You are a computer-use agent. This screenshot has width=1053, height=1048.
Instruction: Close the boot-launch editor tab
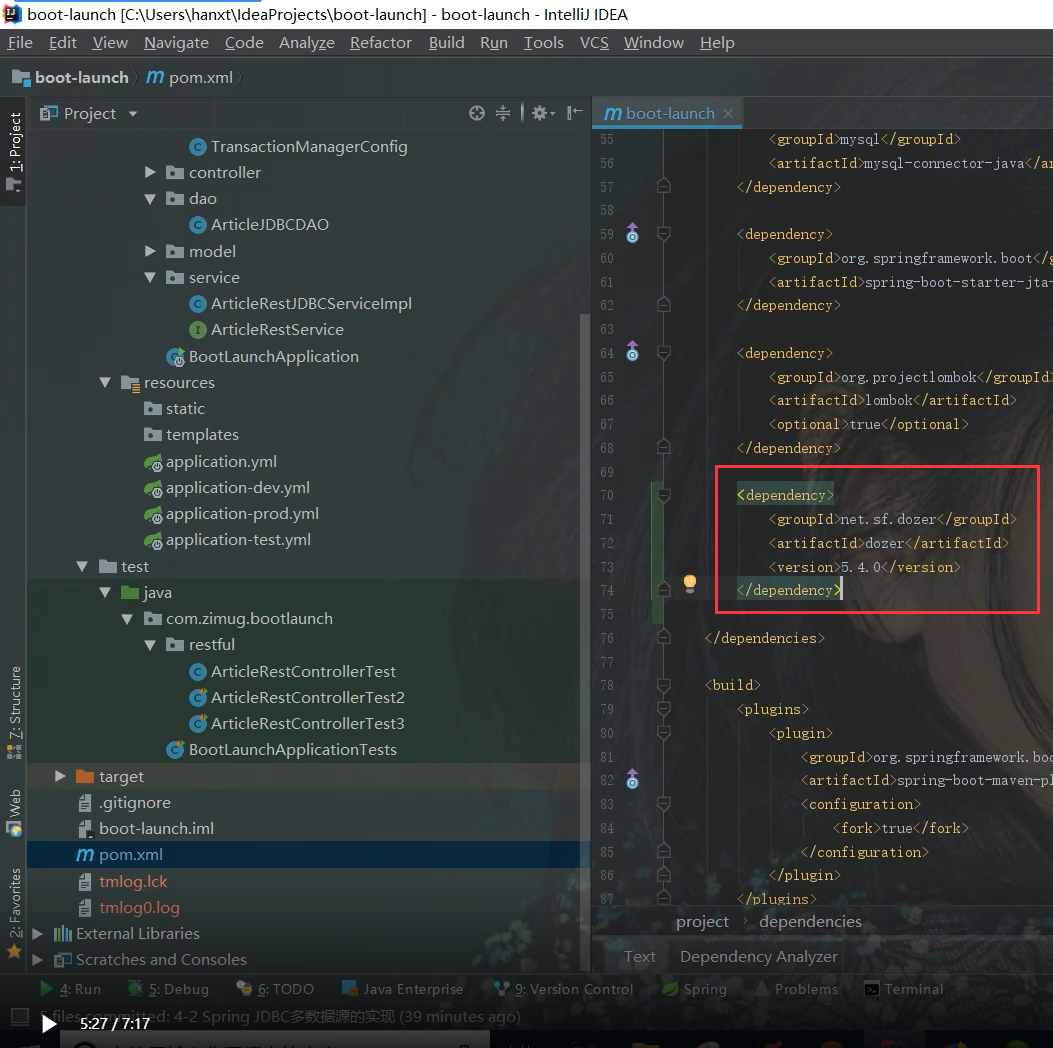click(x=728, y=114)
